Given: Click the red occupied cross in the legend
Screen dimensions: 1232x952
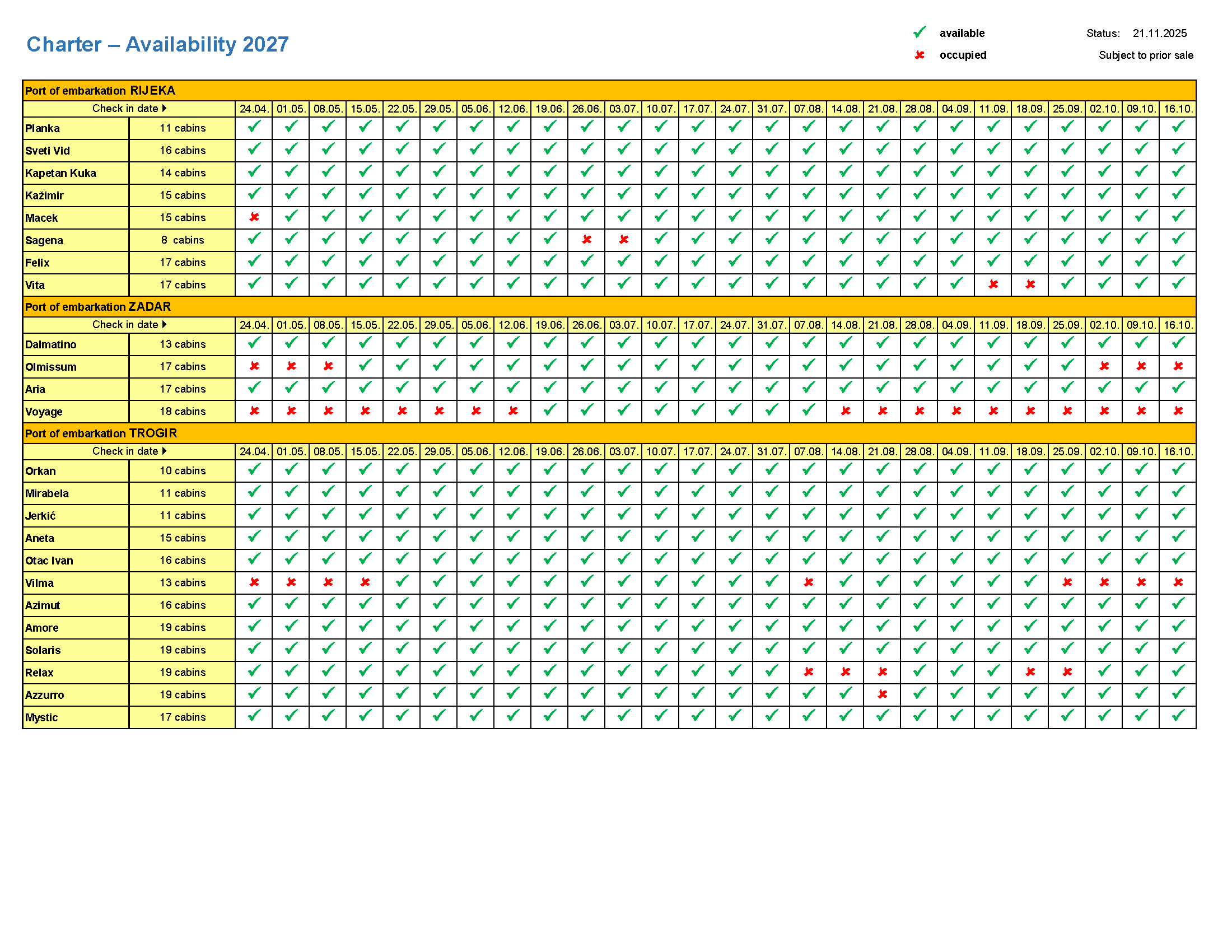Looking at the screenshot, I should (919, 55).
